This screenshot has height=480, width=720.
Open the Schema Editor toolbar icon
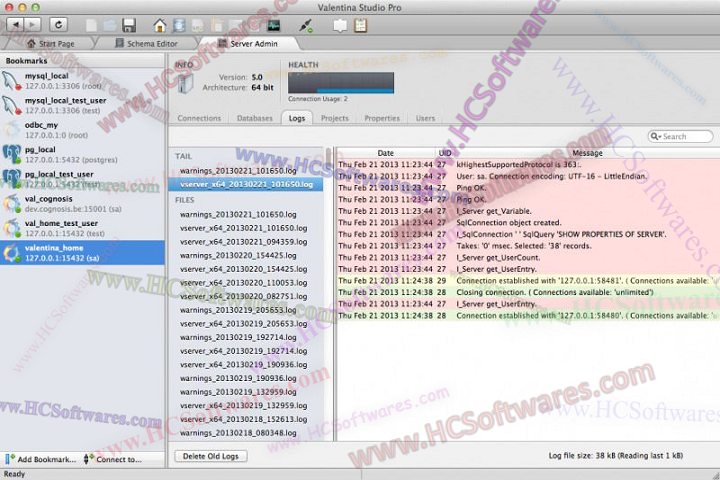pos(179,25)
